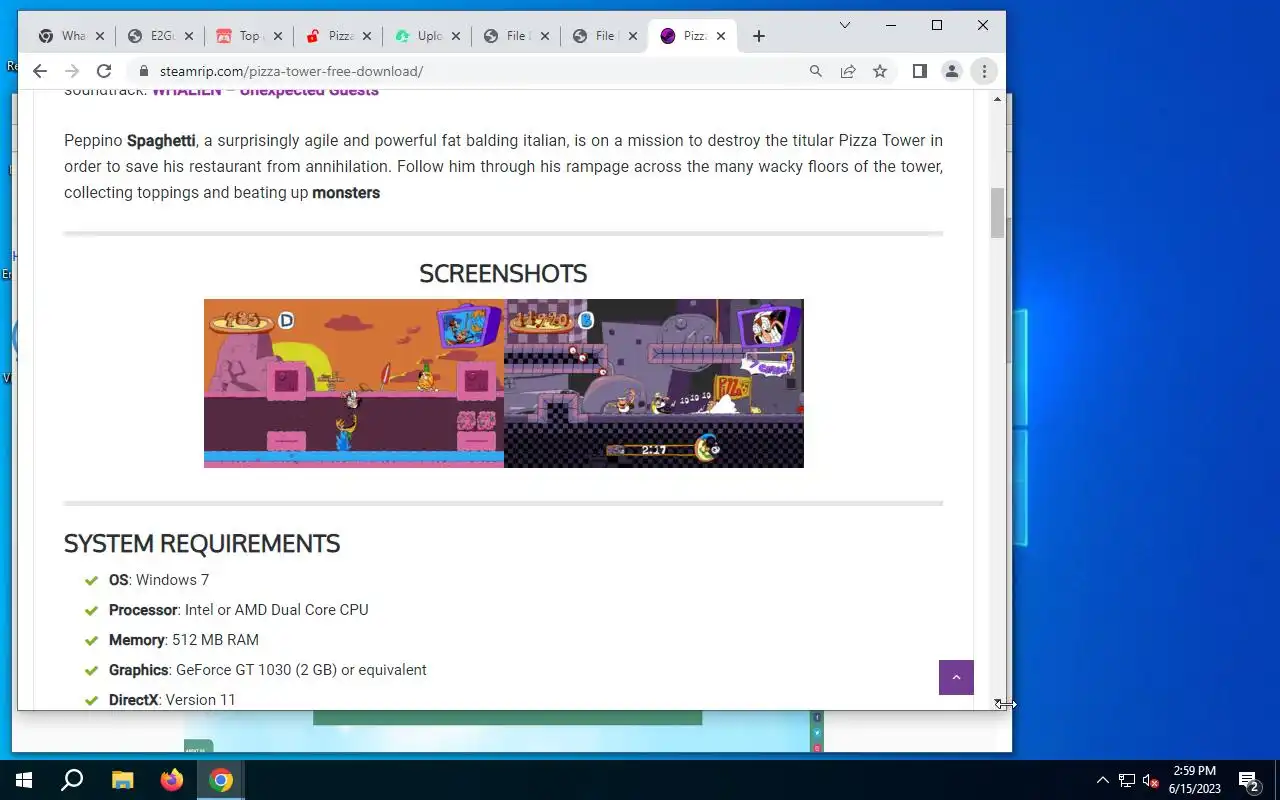Share this page via share icon
Image resolution: width=1280 pixels, height=800 pixels.
click(848, 71)
